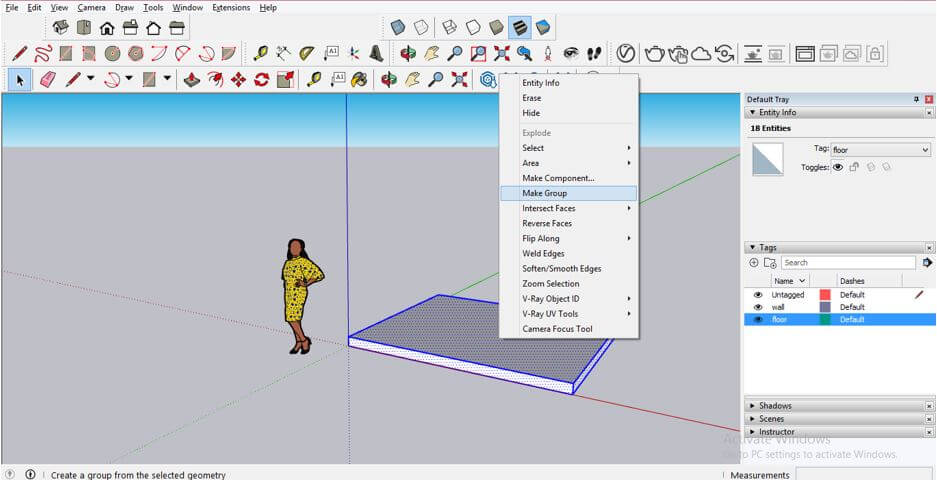Screen dimensions: 937x485
Task: Open the Extensions menu
Action: pos(231,8)
